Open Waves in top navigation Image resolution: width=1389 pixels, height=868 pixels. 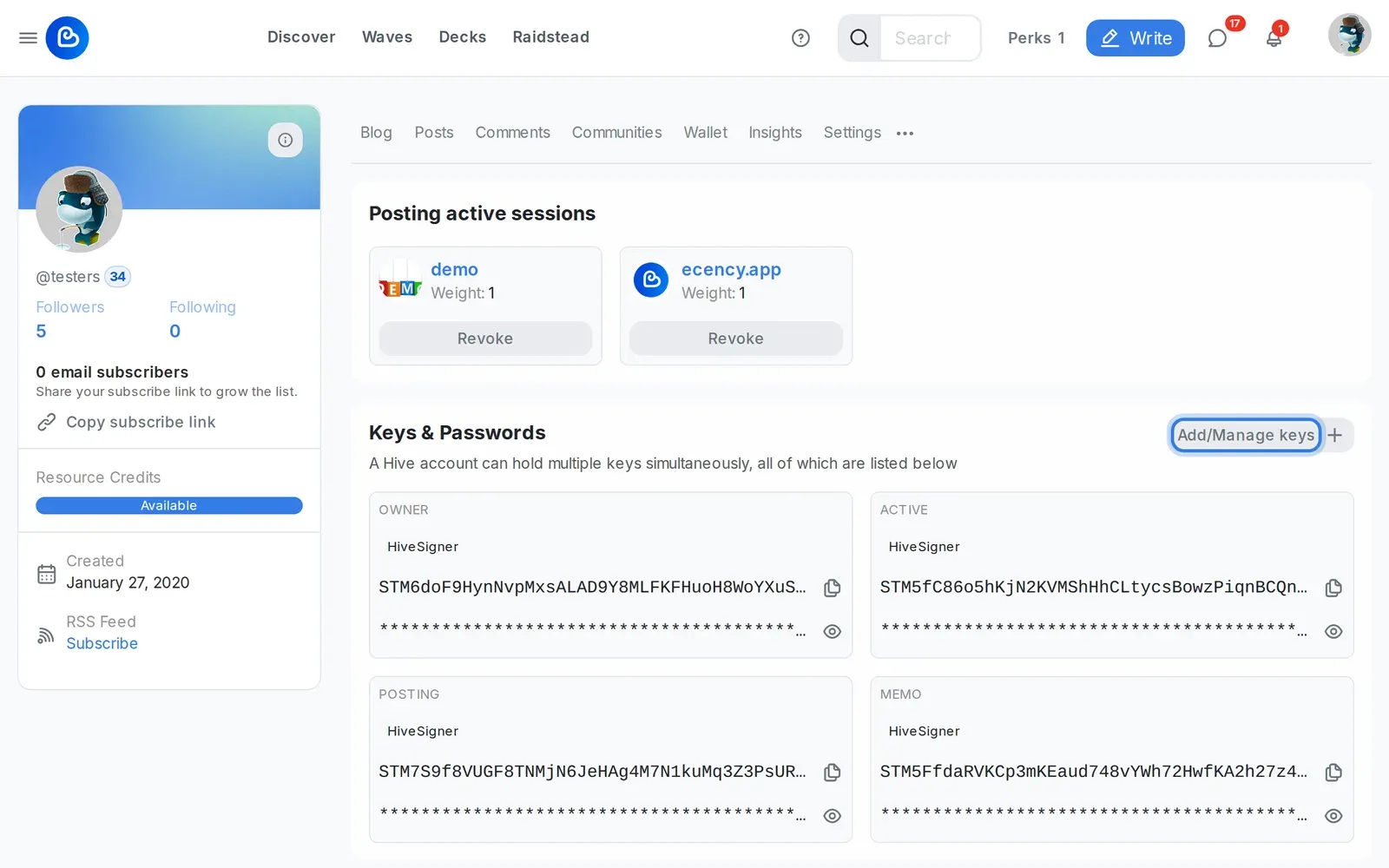tap(387, 37)
